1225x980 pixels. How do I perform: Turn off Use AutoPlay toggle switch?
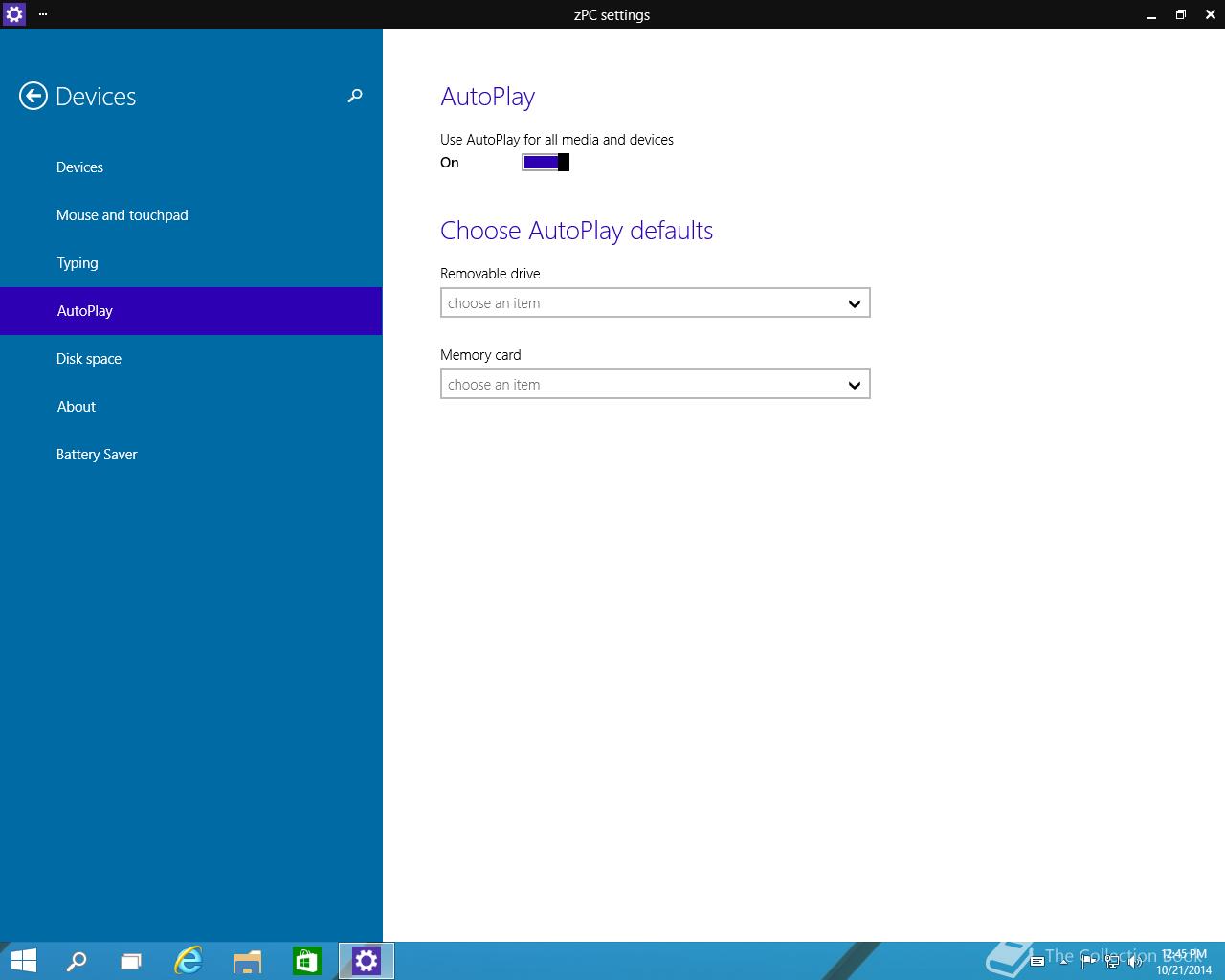(x=546, y=163)
